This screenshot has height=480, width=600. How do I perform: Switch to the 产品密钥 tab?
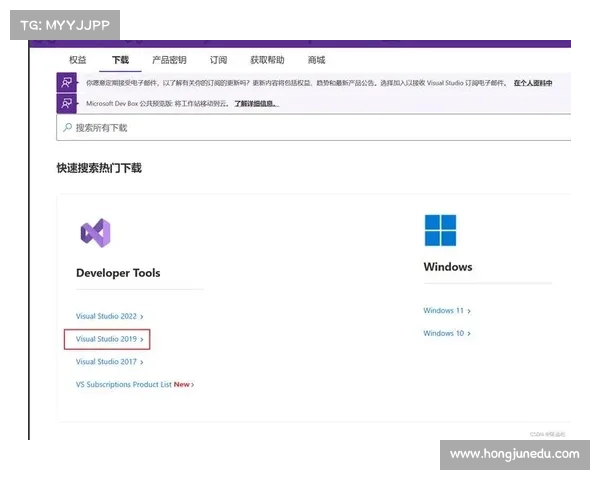pos(169,60)
